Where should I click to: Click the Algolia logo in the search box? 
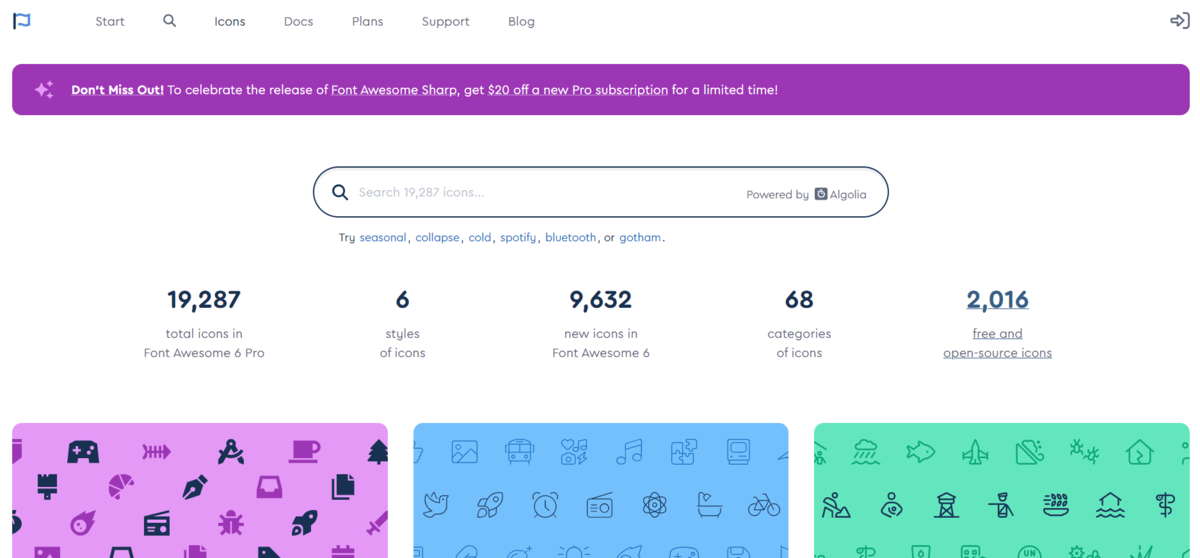[841, 194]
